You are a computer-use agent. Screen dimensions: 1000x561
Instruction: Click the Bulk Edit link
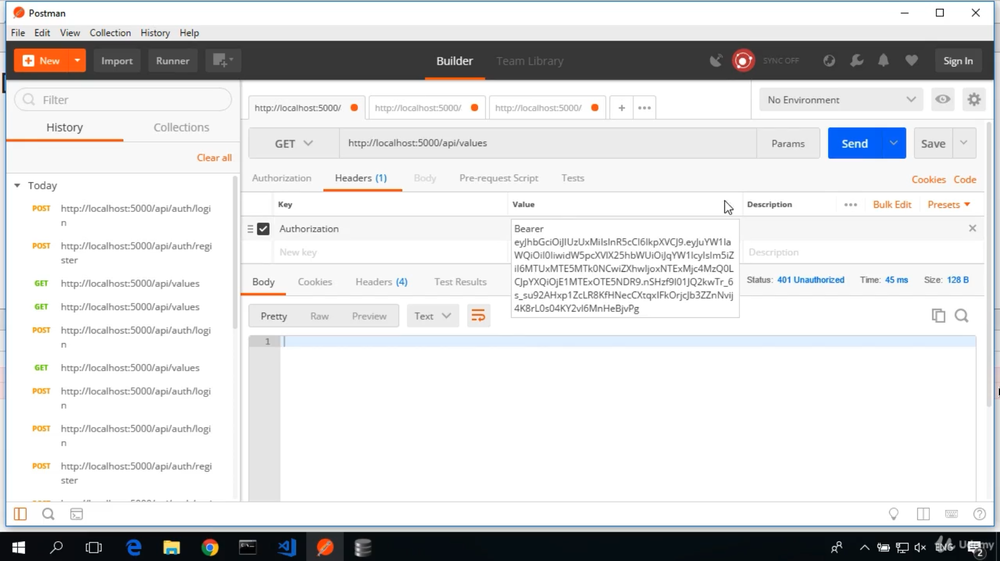(x=892, y=205)
